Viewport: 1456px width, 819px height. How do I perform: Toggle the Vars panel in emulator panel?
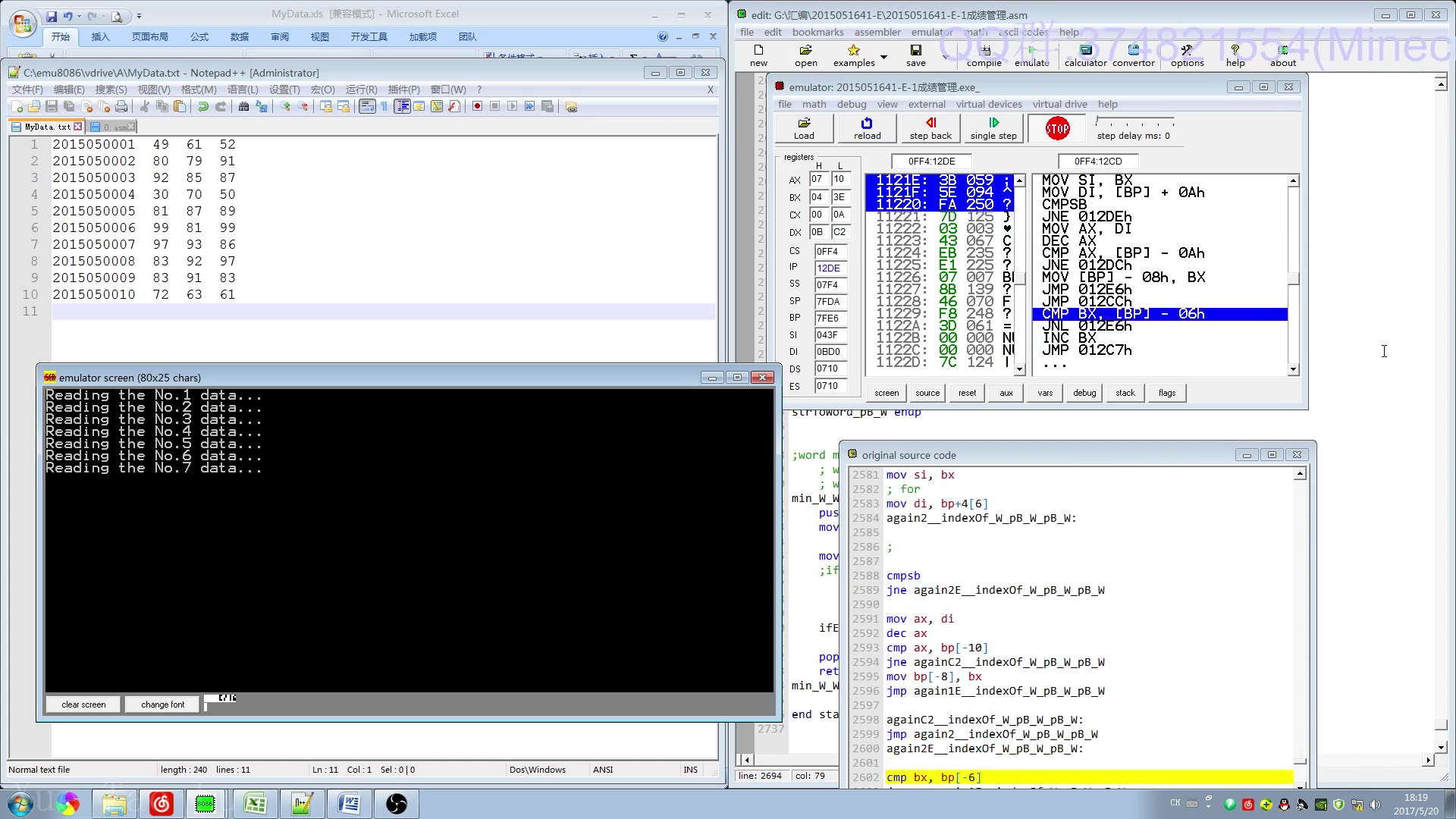point(1046,392)
